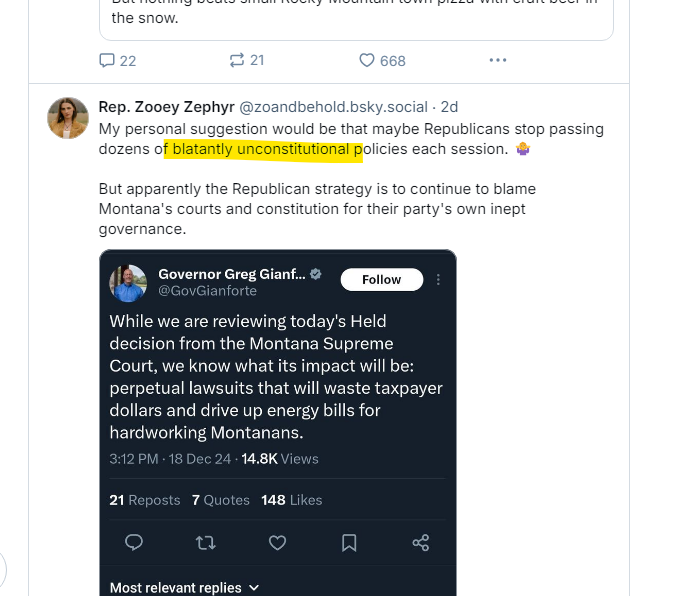Open Rep. Zooey Zephyr's profile name link
Image resolution: width=677 pixels, height=596 pixels.
click(x=166, y=106)
